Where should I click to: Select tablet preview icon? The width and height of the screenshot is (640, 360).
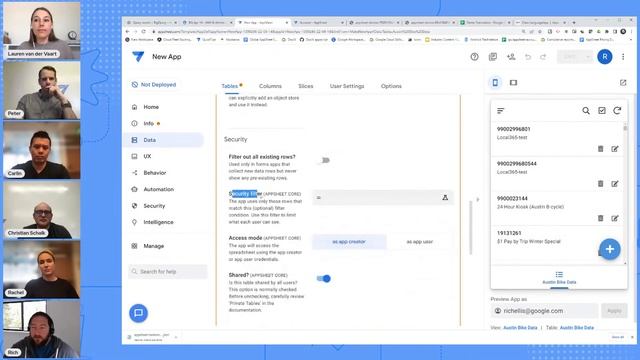513,82
